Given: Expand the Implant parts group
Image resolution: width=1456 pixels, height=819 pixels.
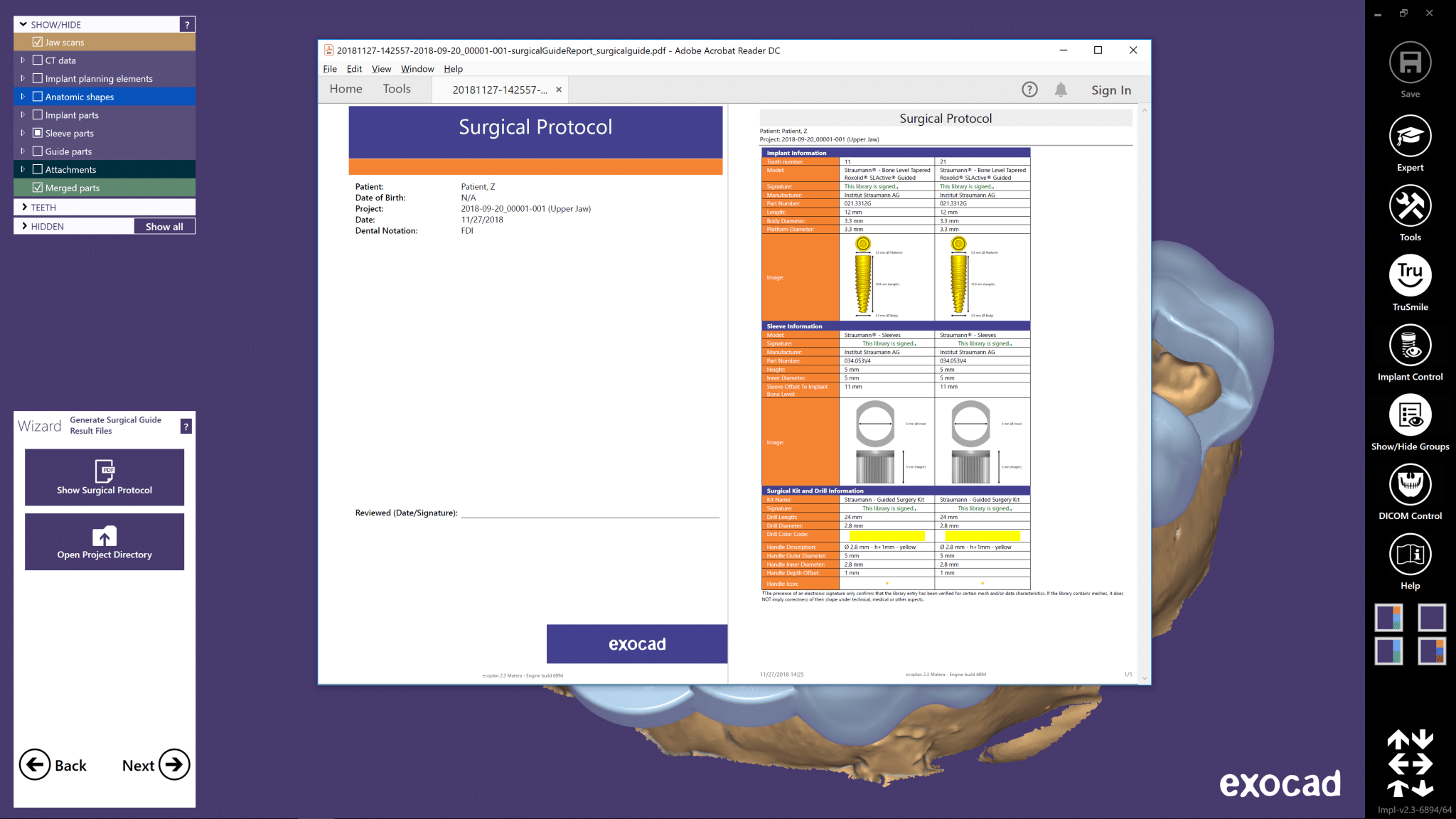Looking at the screenshot, I should tap(22, 114).
